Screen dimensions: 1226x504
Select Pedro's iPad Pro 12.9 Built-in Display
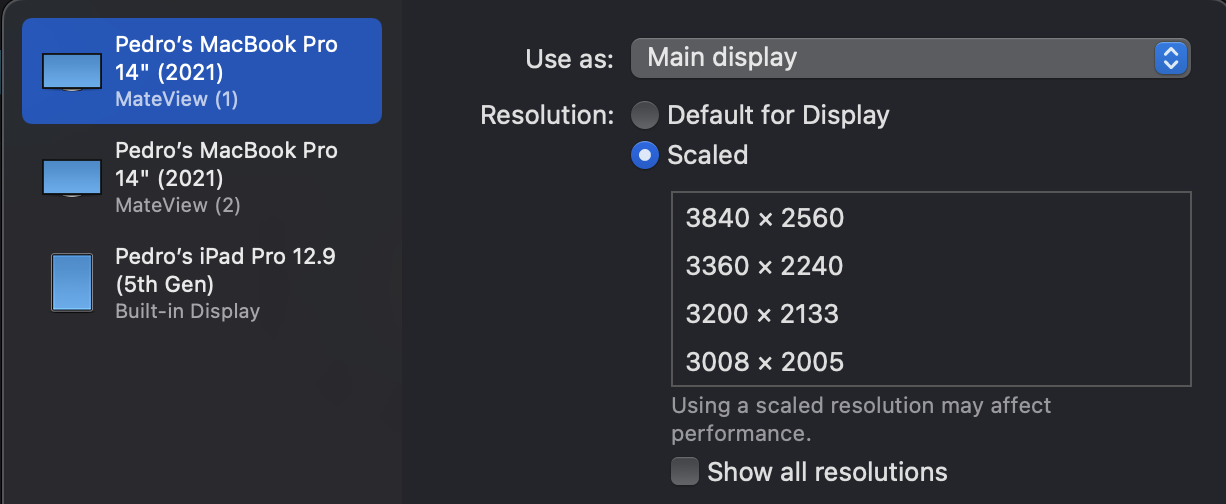(202, 283)
